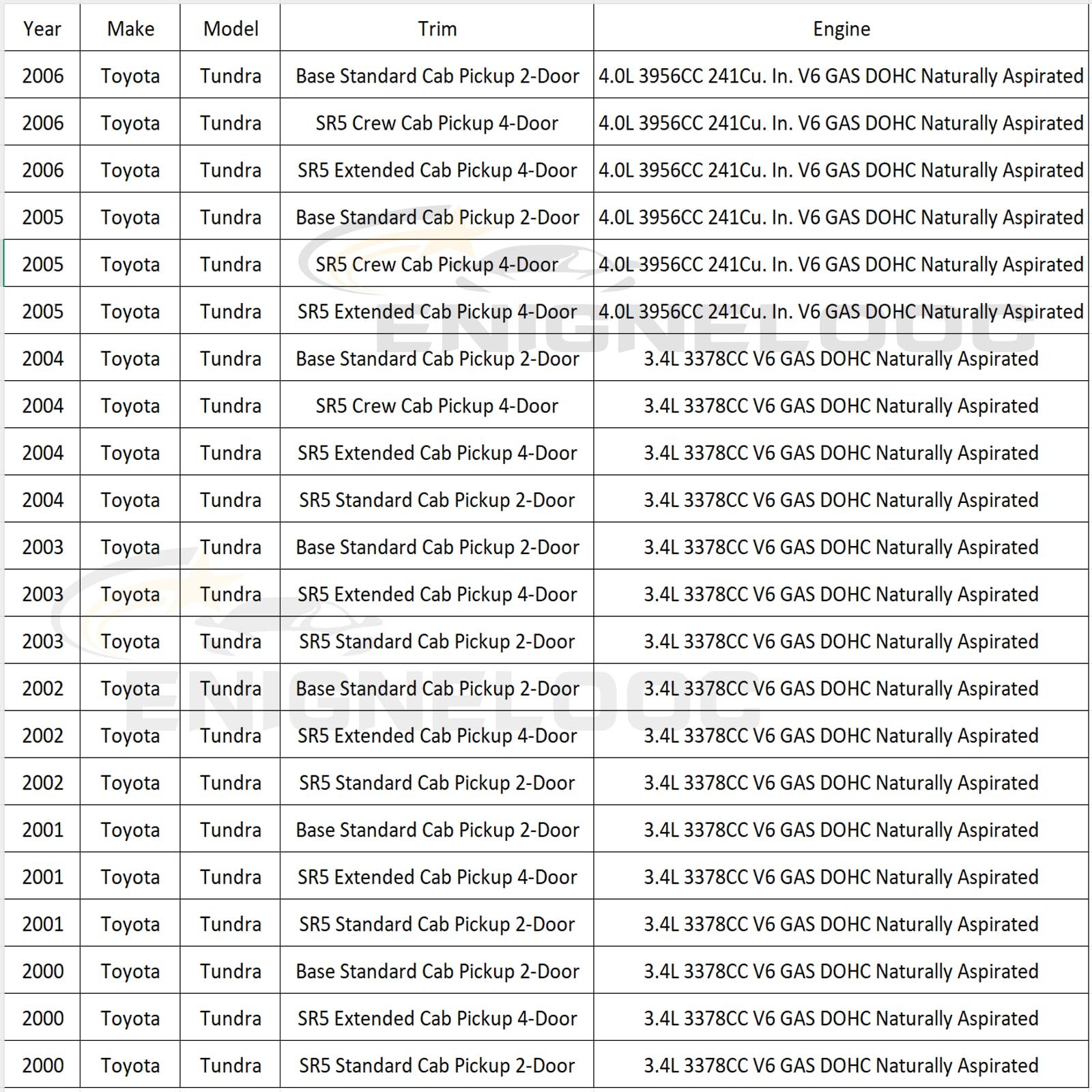
Task: Select the 2000 "SR5 Standard Cab Pickup 2-Door" trim cell
Action: click(x=437, y=1064)
